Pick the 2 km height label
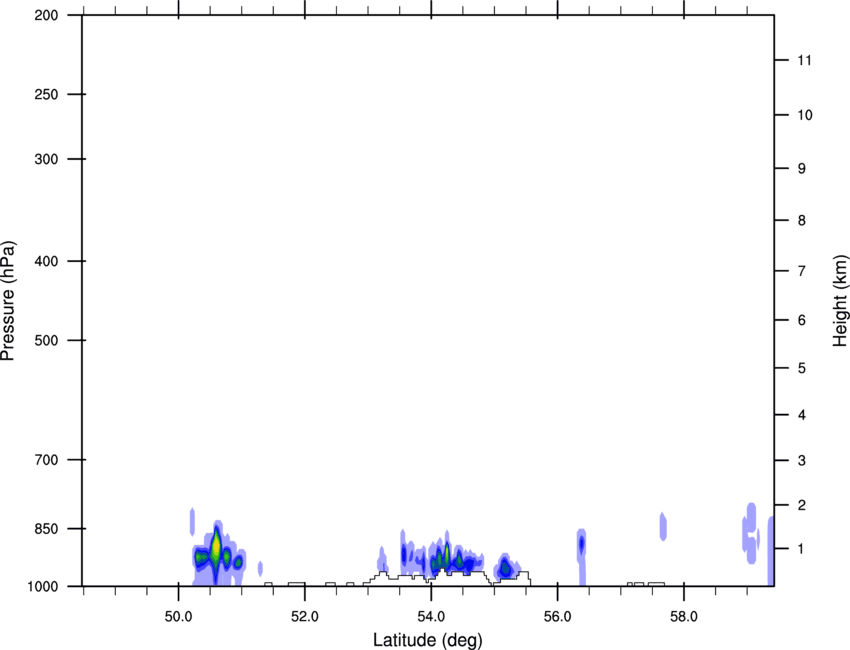Image resolution: width=850 pixels, height=650 pixels. pyautogui.click(x=802, y=505)
